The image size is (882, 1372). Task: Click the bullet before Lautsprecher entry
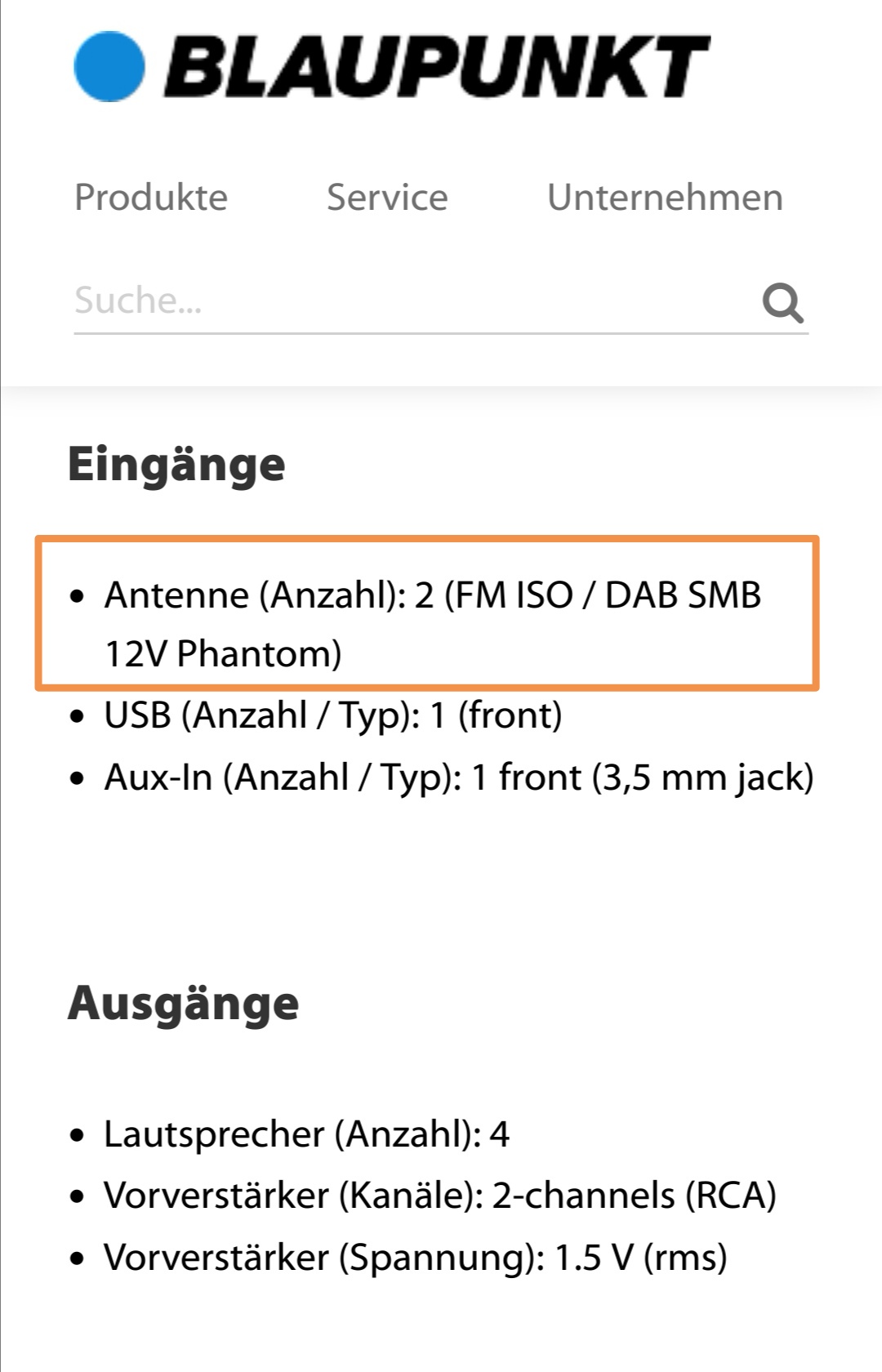pyautogui.click(x=78, y=1135)
